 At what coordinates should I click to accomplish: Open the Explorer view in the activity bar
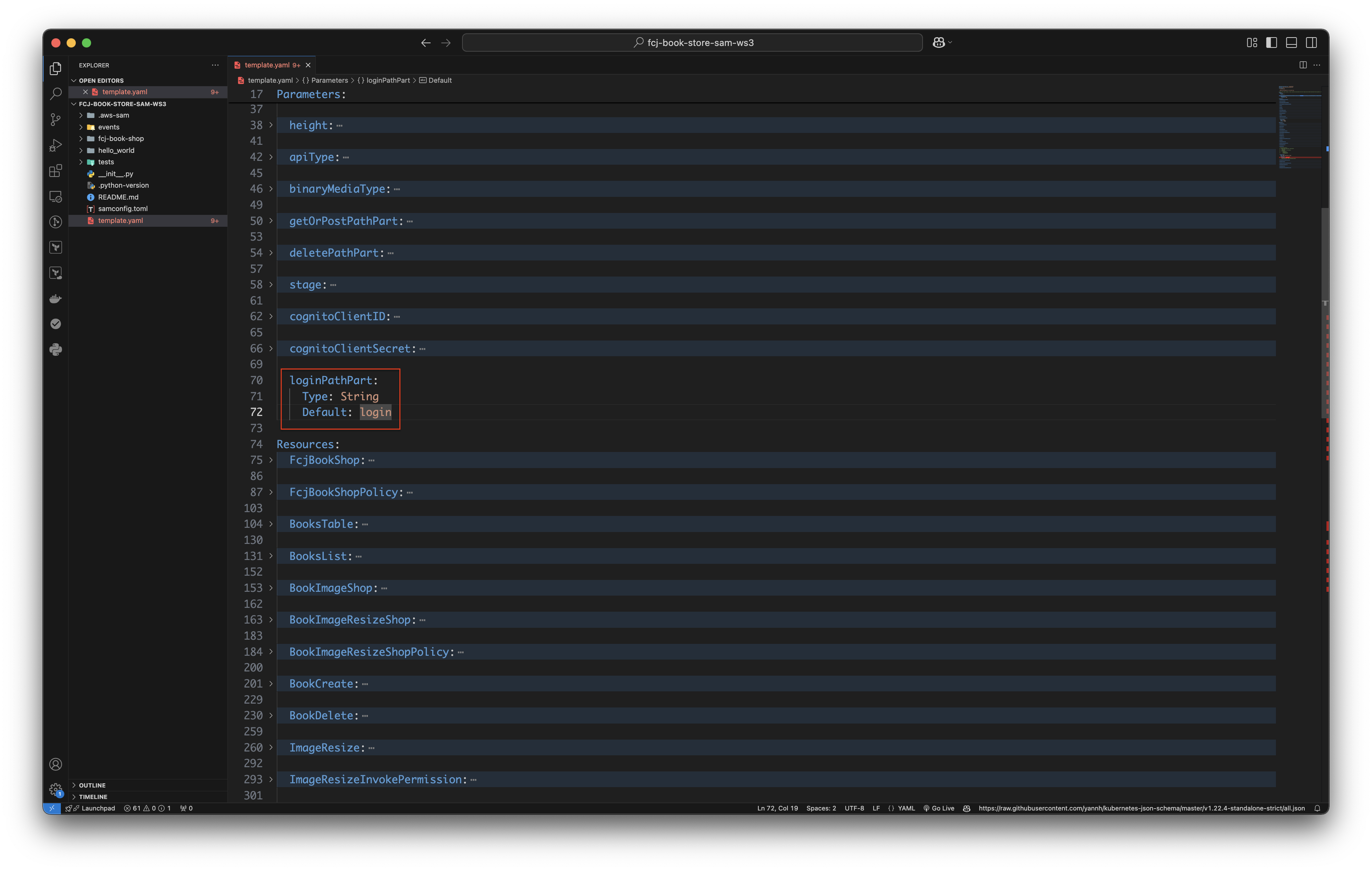(x=55, y=69)
